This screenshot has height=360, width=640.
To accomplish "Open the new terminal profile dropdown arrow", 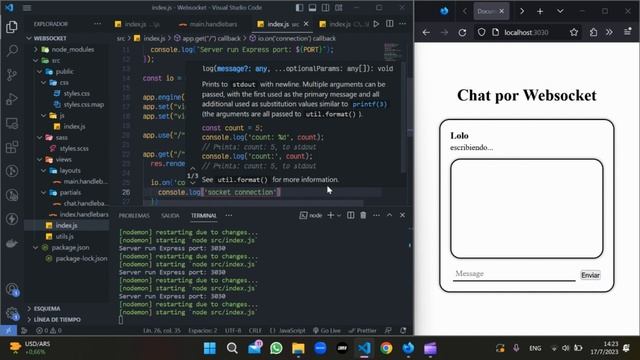I will pos(339,215).
